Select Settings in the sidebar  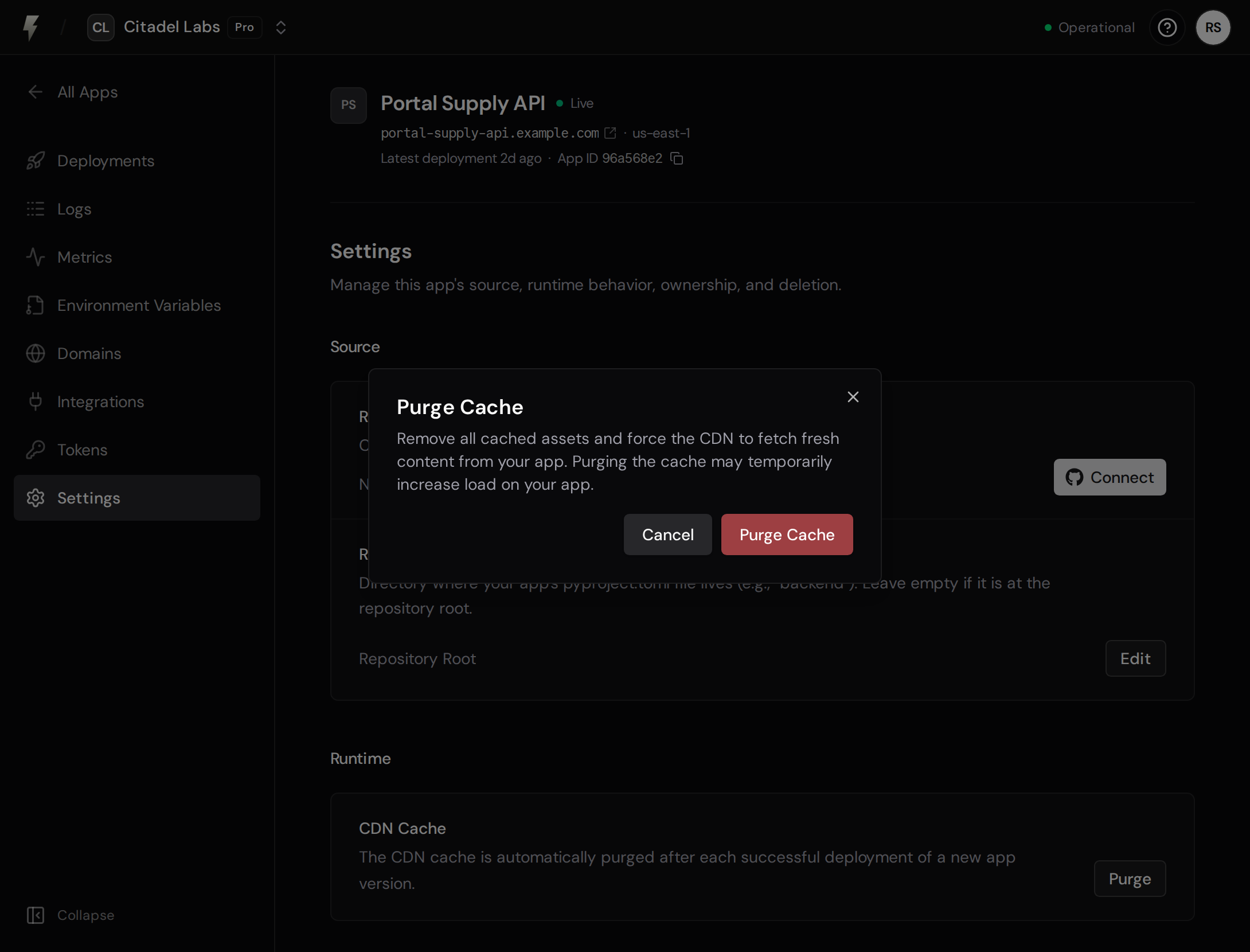tap(137, 498)
